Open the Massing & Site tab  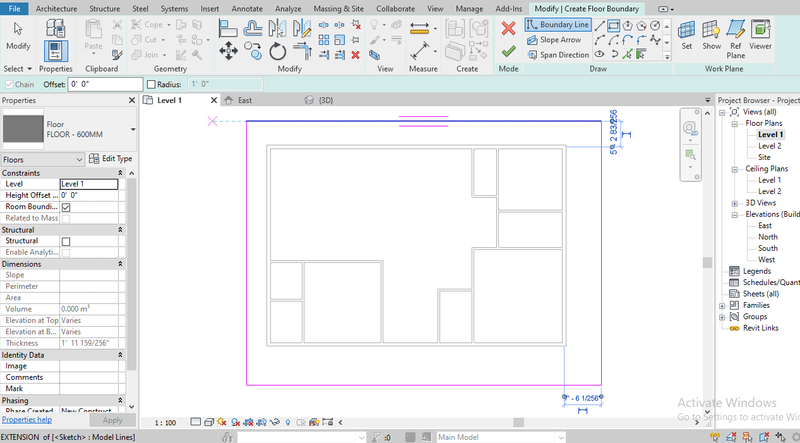[x=338, y=9]
